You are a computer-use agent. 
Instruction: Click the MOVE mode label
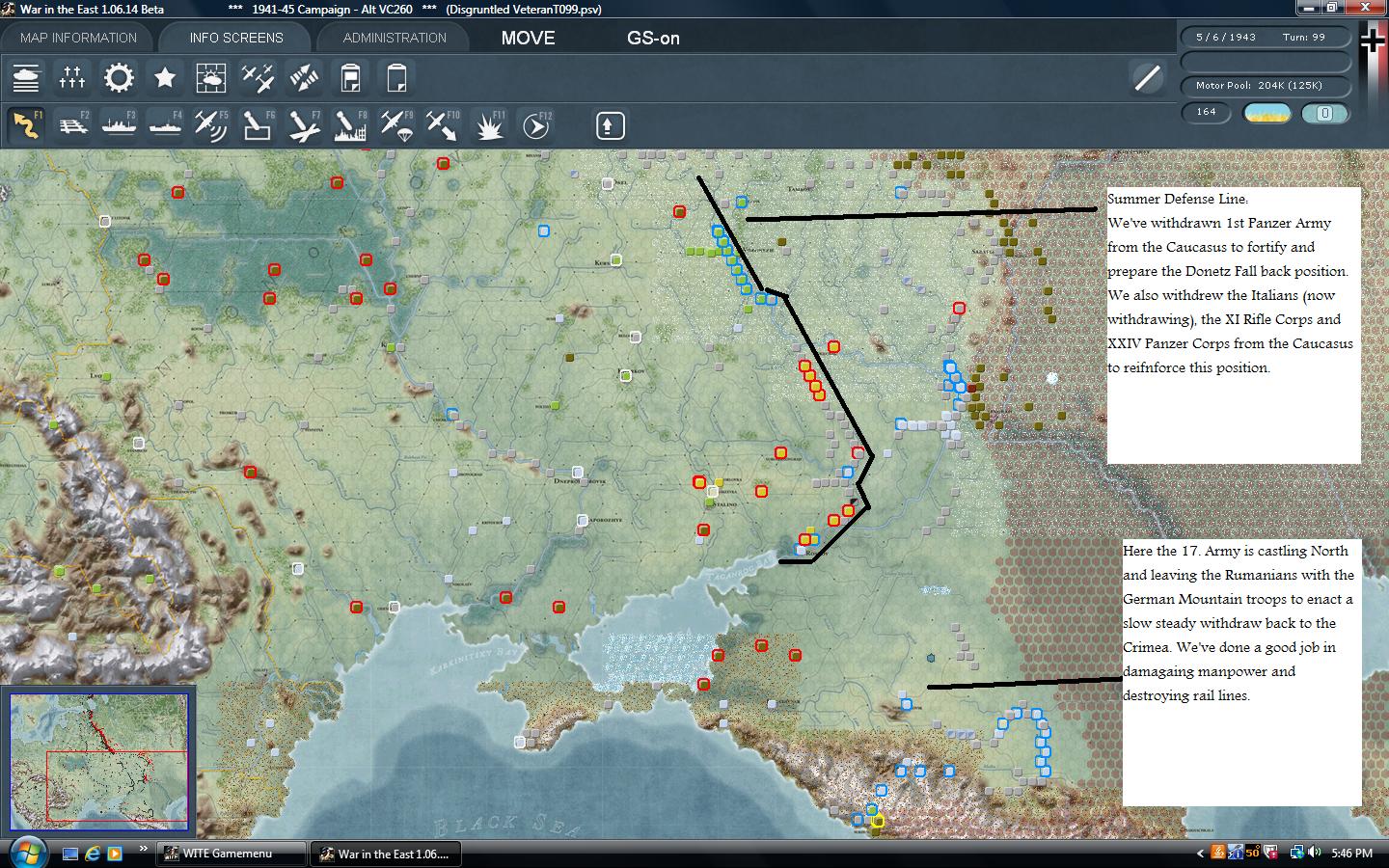(528, 38)
